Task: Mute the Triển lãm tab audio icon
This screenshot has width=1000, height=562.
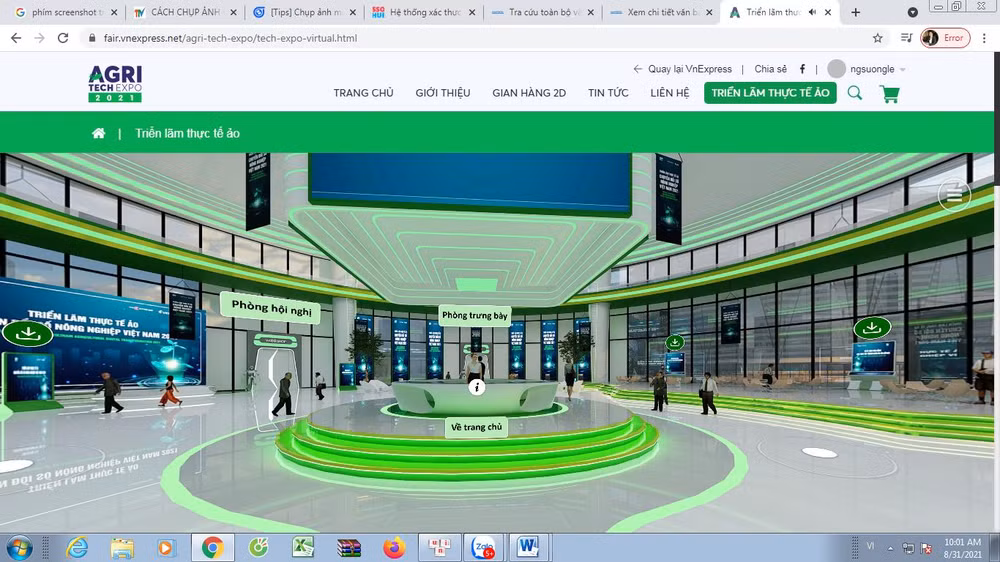Action: click(x=812, y=12)
